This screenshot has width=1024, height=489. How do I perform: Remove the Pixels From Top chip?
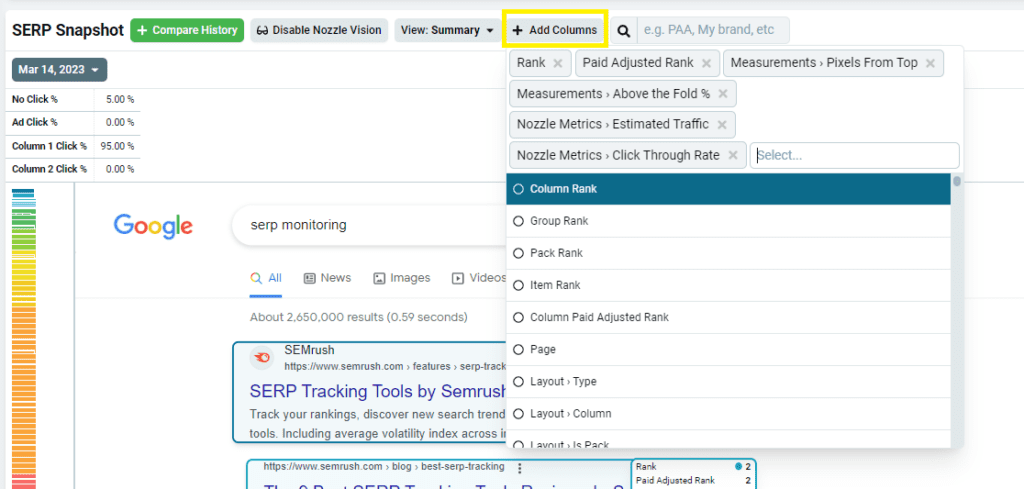click(930, 63)
